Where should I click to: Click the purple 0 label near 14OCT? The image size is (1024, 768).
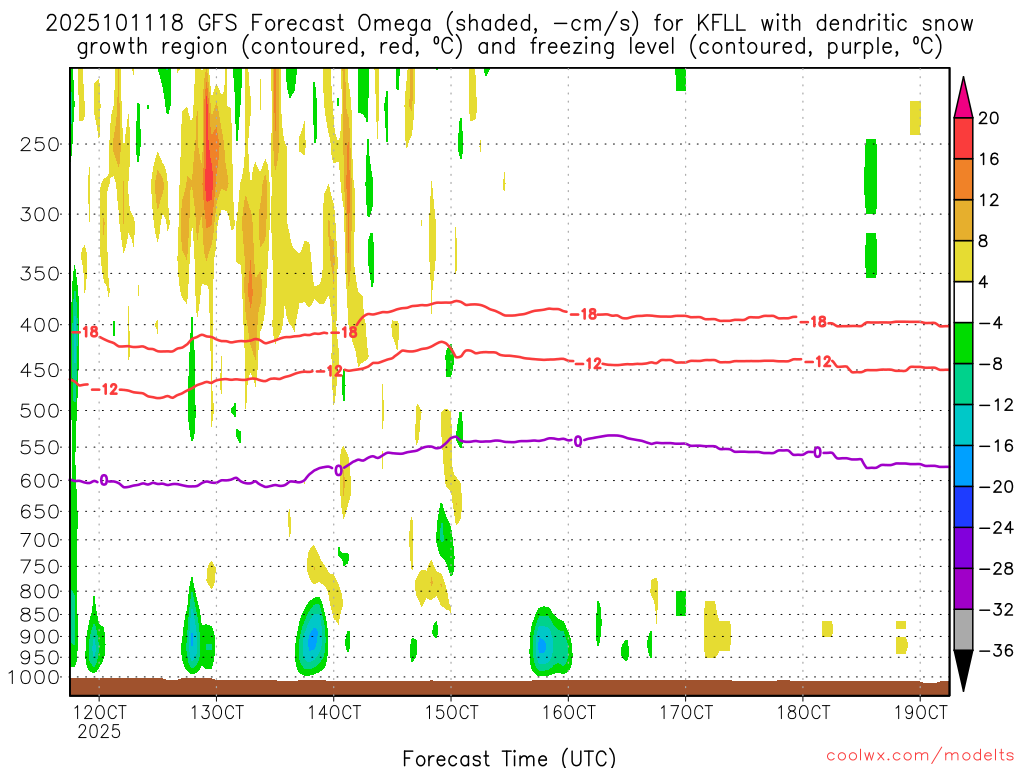click(338, 471)
